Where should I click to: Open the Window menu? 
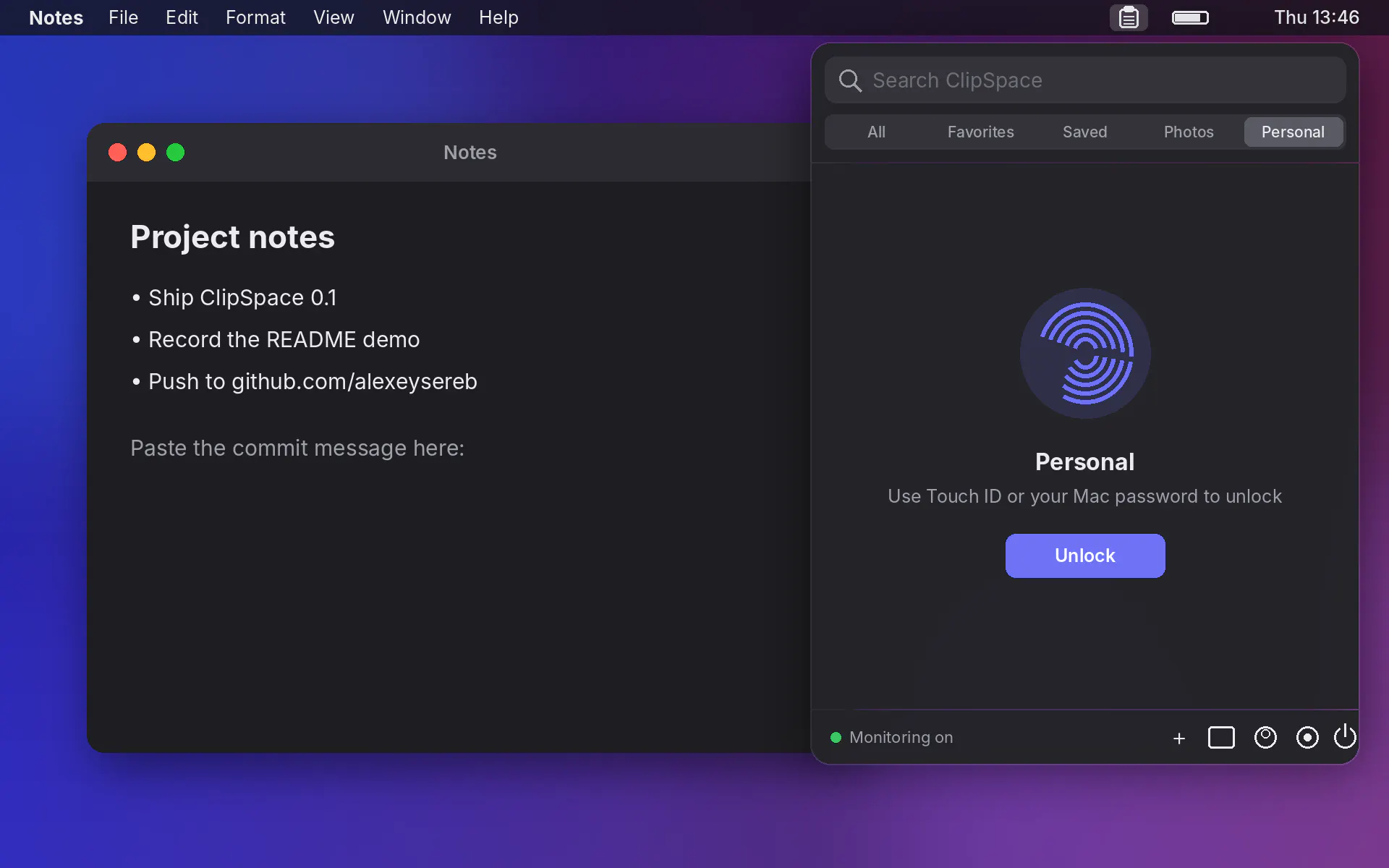[x=417, y=17]
